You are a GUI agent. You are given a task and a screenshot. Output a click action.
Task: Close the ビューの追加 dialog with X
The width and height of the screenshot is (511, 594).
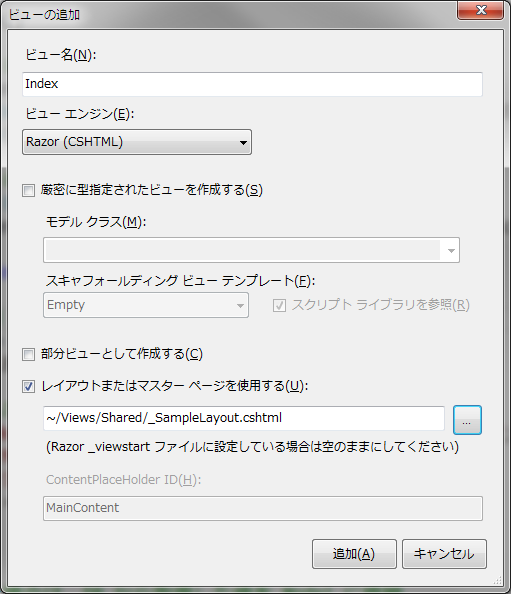[x=481, y=10]
